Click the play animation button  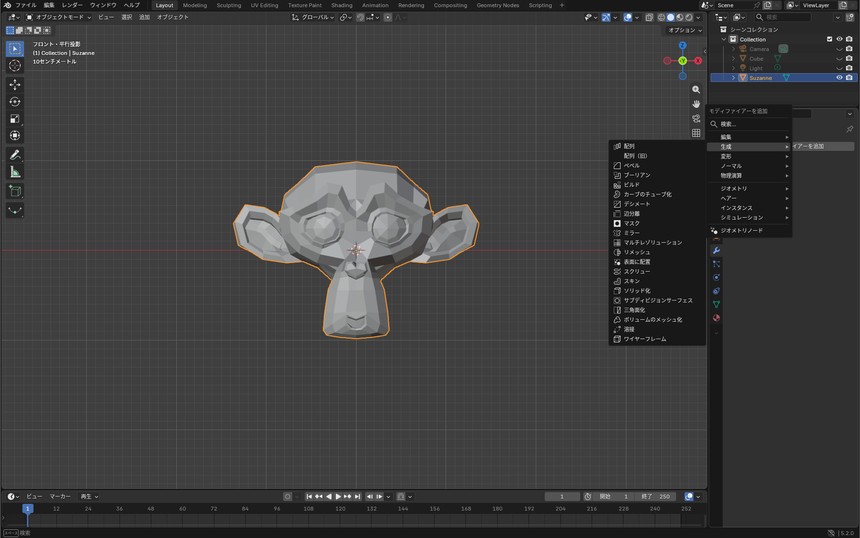338,496
